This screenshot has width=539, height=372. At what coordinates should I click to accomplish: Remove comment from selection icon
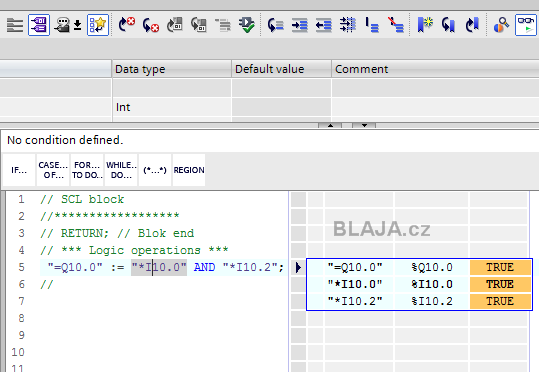pos(396,25)
